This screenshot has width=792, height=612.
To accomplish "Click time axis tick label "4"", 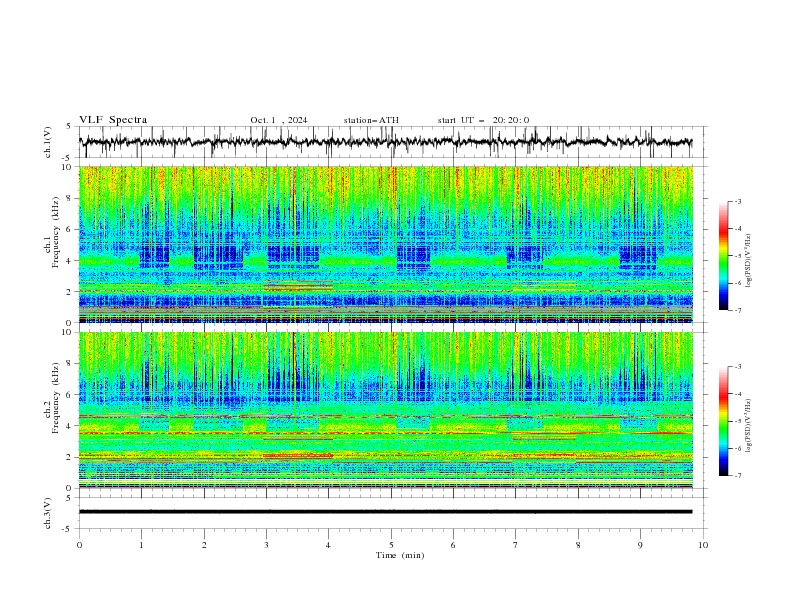I will pos(329,545).
